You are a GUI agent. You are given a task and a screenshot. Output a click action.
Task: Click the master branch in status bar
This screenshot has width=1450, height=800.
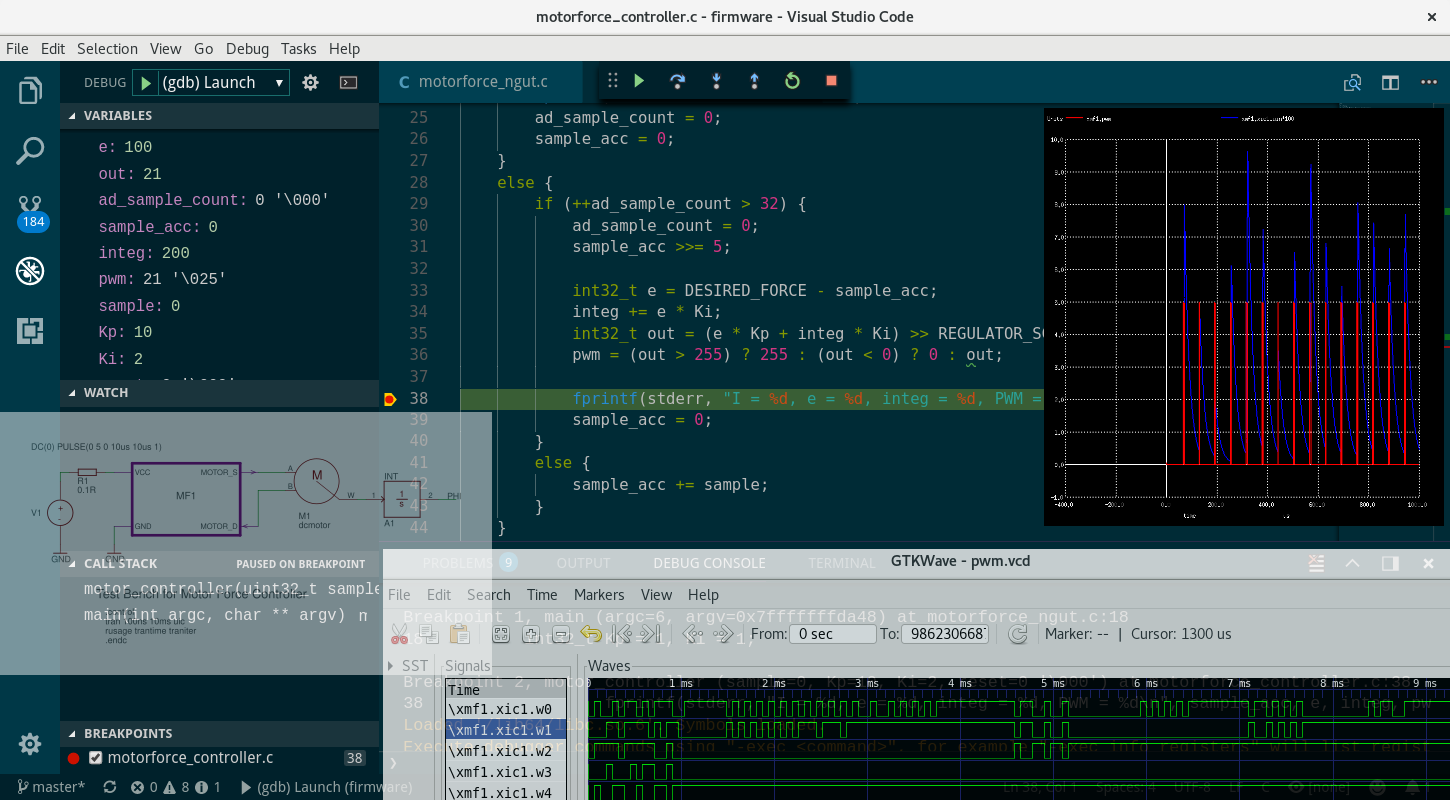coord(52,787)
